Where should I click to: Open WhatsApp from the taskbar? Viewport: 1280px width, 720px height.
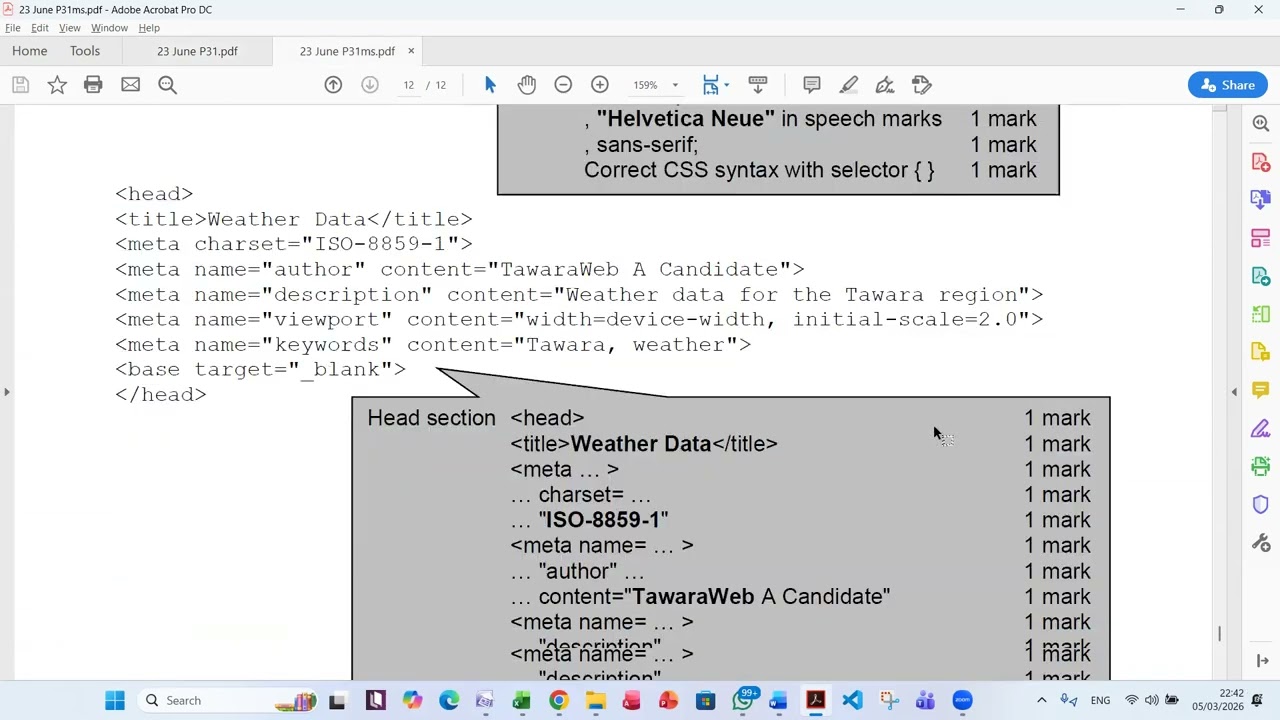(742, 701)
